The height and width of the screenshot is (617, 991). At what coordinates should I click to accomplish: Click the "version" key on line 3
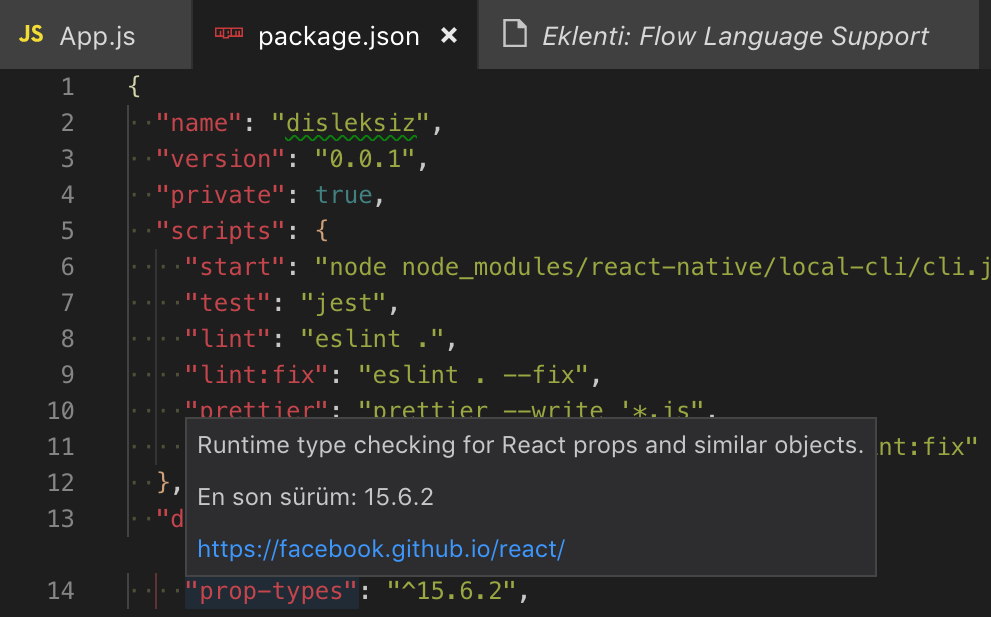pyautogui.click(x=221, y=159)
